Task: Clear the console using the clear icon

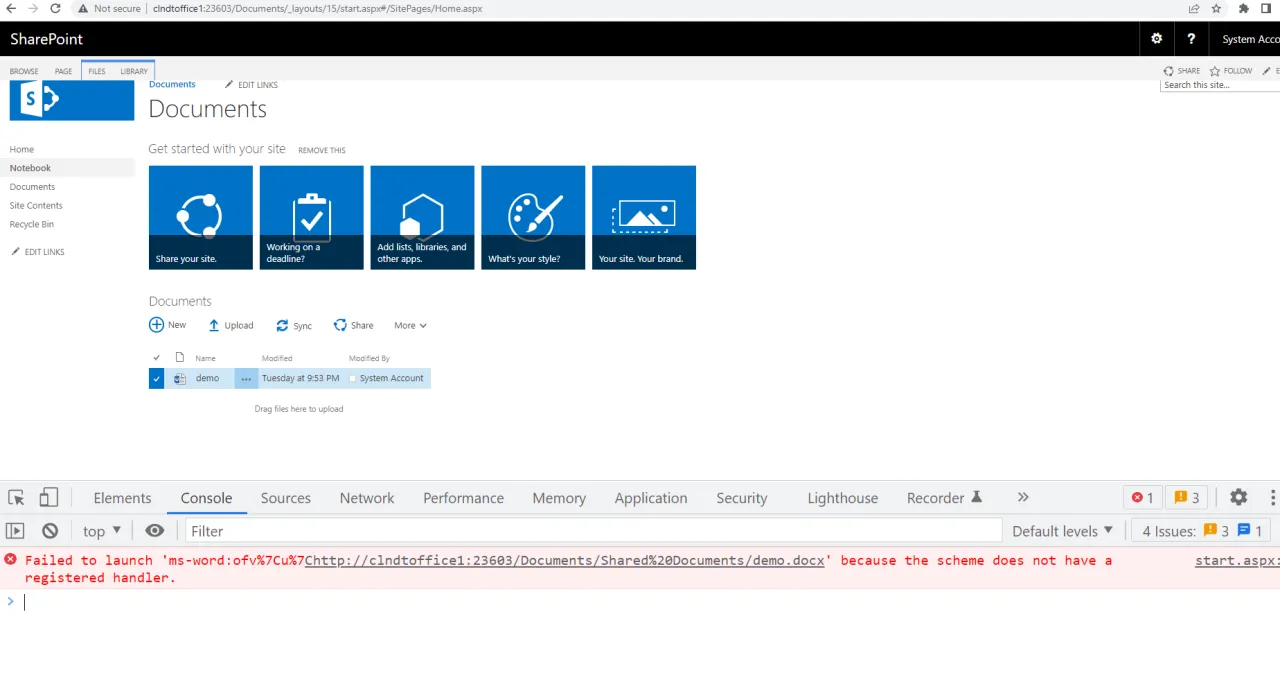Action: pyautogui.click(x=50, y=531)
